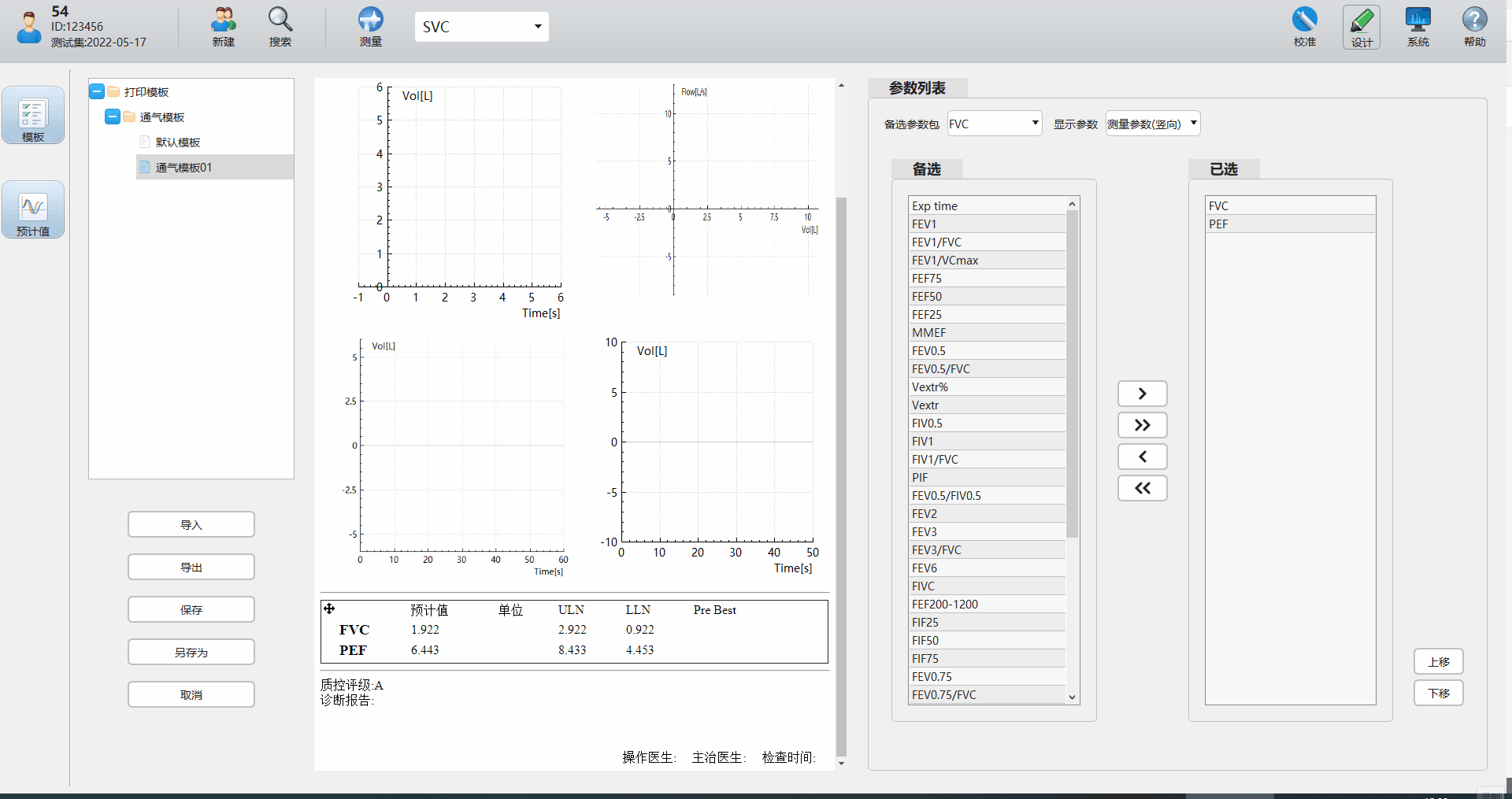Select PIF in candidate list

click(x=988, y=477)
